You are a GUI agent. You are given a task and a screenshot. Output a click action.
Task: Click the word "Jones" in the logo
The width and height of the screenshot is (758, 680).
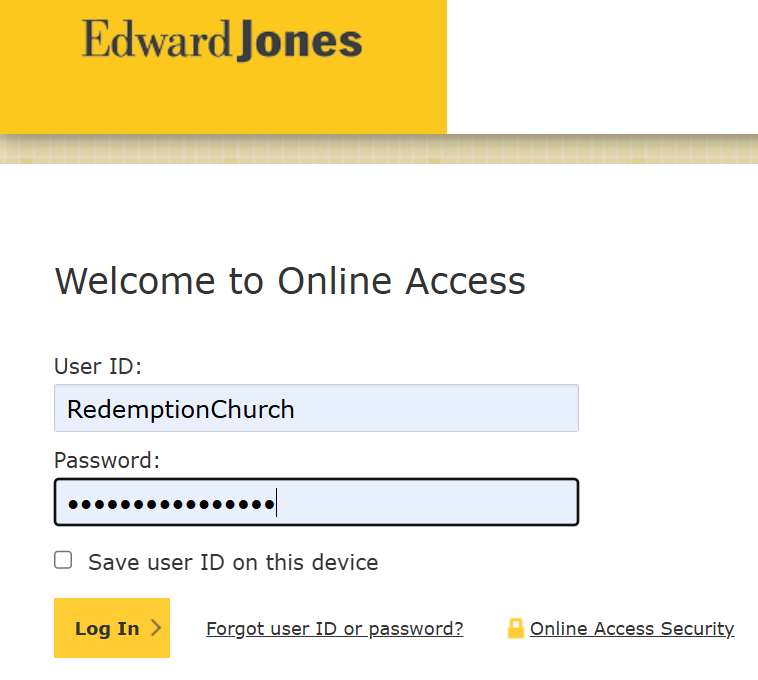[299, 42]
